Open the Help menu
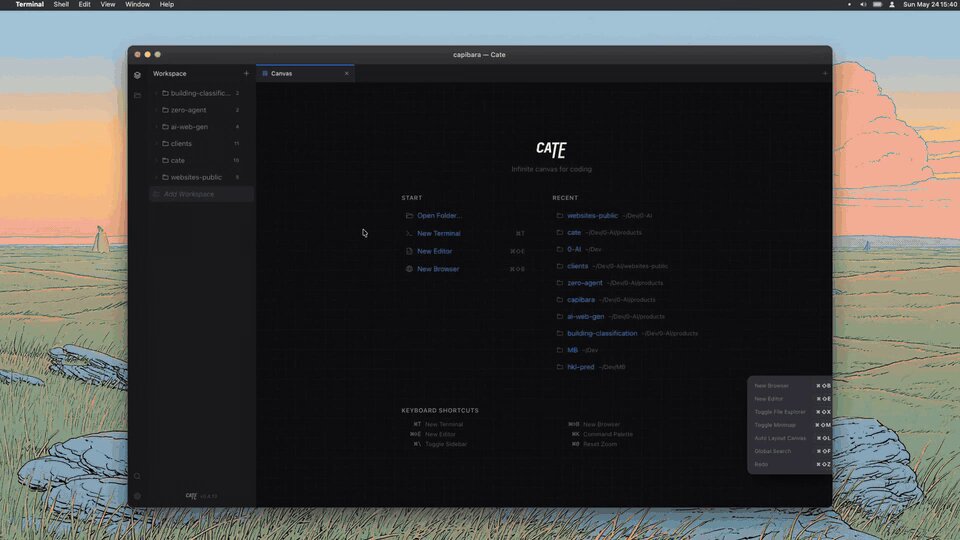The height and width of the screenshot is (540, 960). (167, 4)
